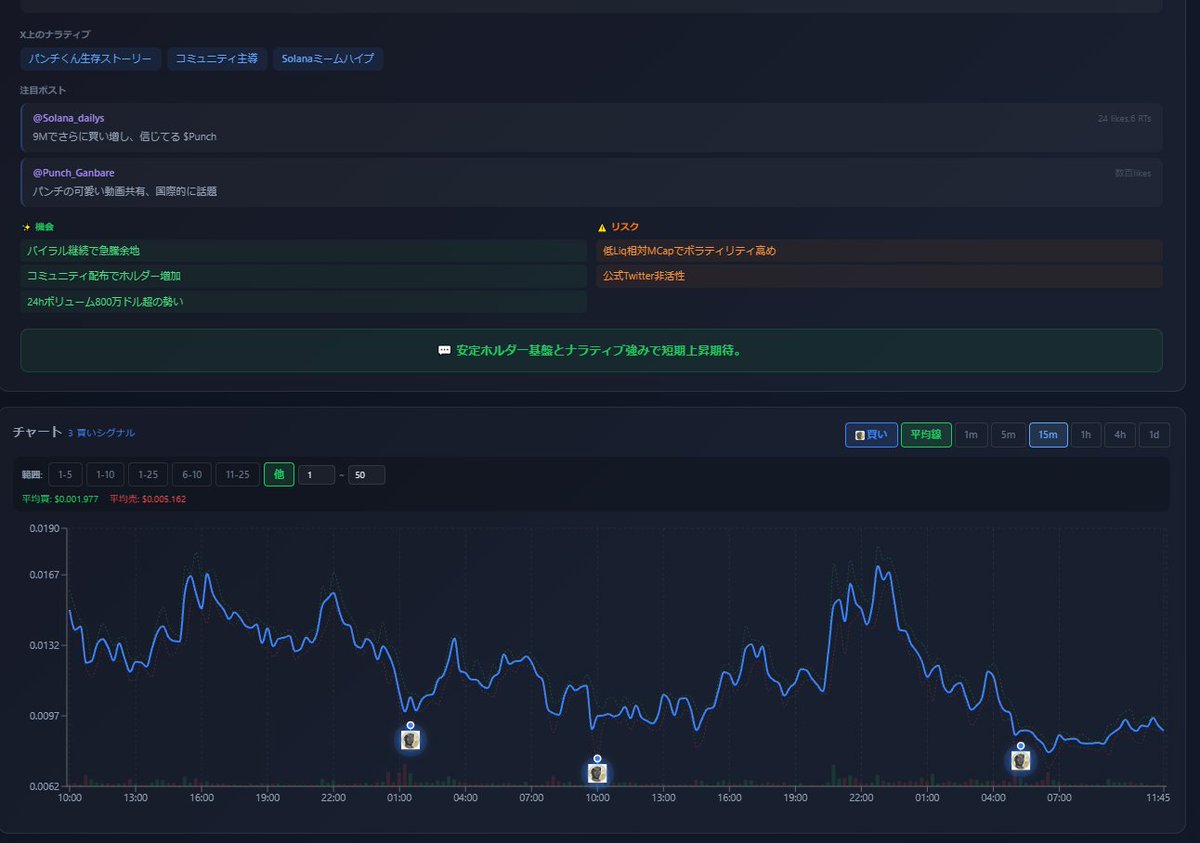Select the 1-25 range filter

click(148, 475)
